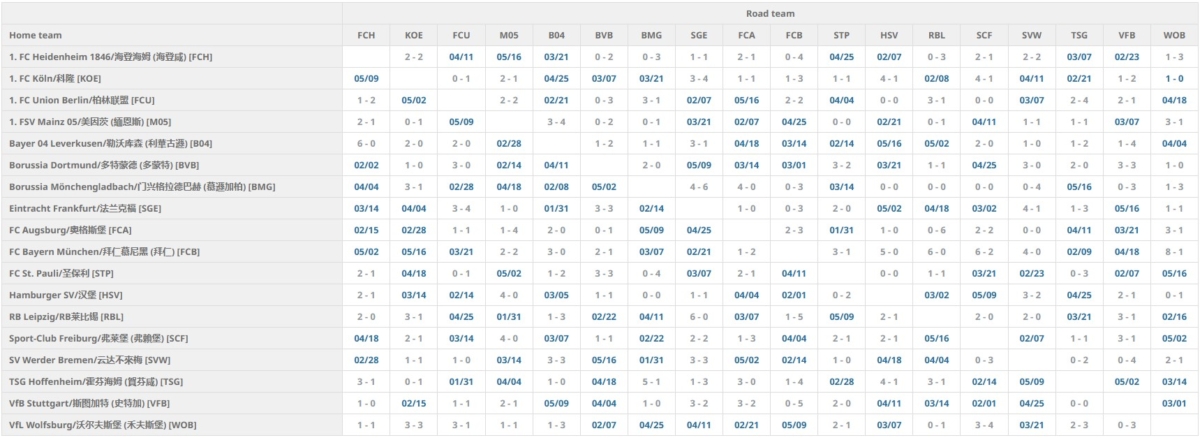Click the BVB road team column header
This screenshot has width=1200, height=438.
point(604,35)
